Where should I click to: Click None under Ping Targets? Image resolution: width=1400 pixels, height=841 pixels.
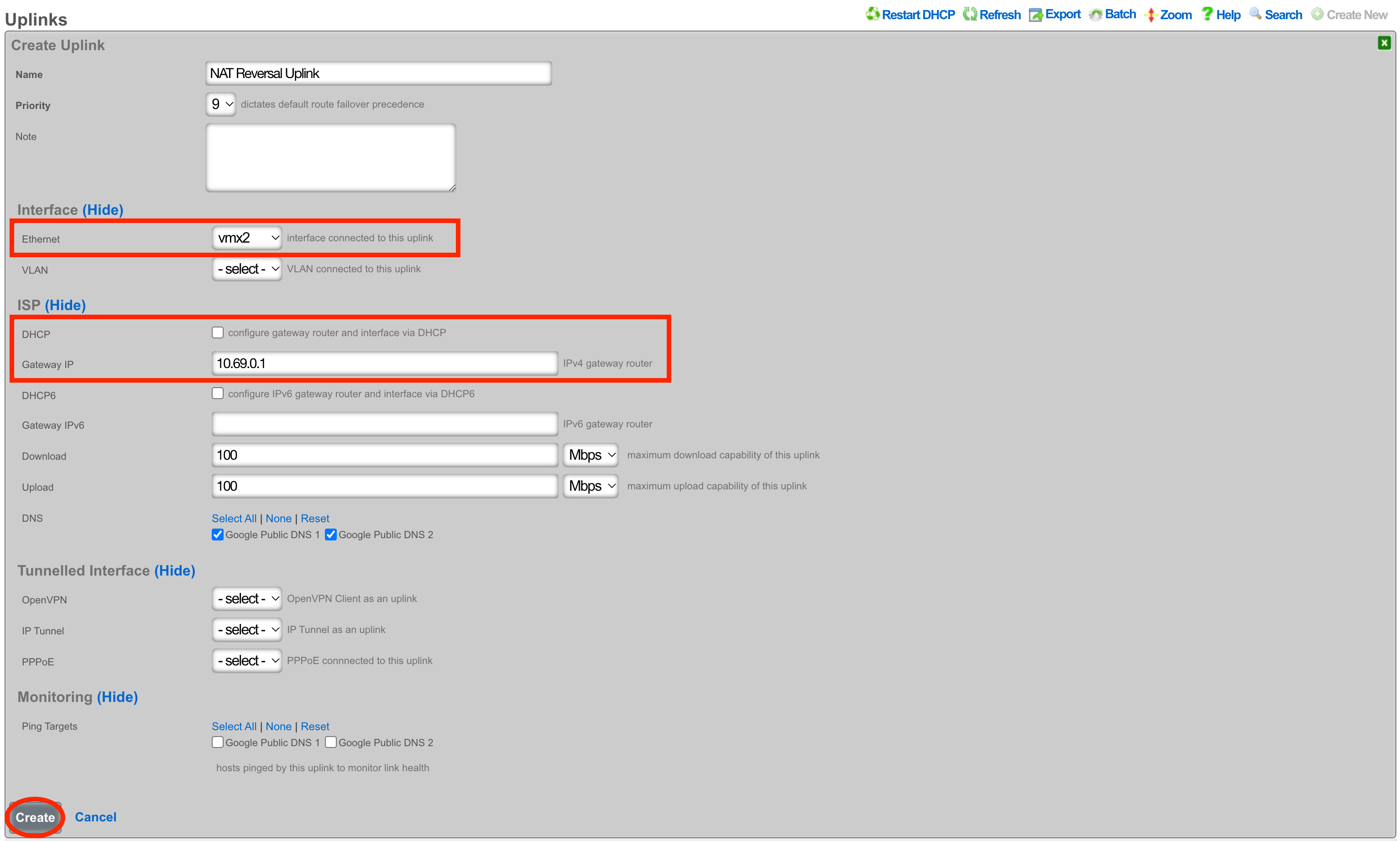click(x=278, y=727)
